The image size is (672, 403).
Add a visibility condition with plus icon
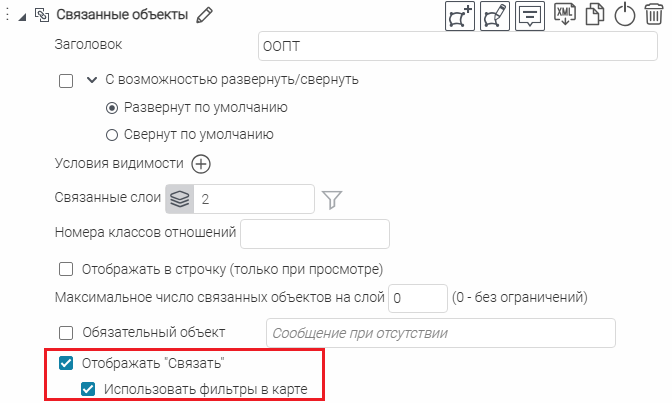click(x=200, y=164)
